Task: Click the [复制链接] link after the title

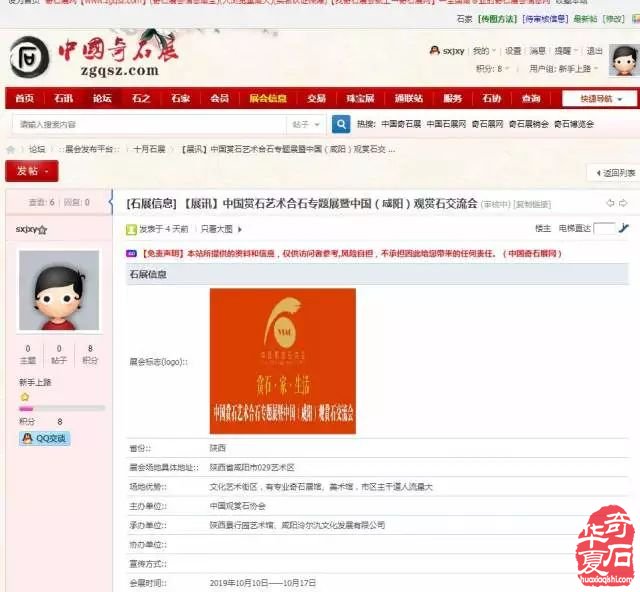Action: [x=532, y=204]
